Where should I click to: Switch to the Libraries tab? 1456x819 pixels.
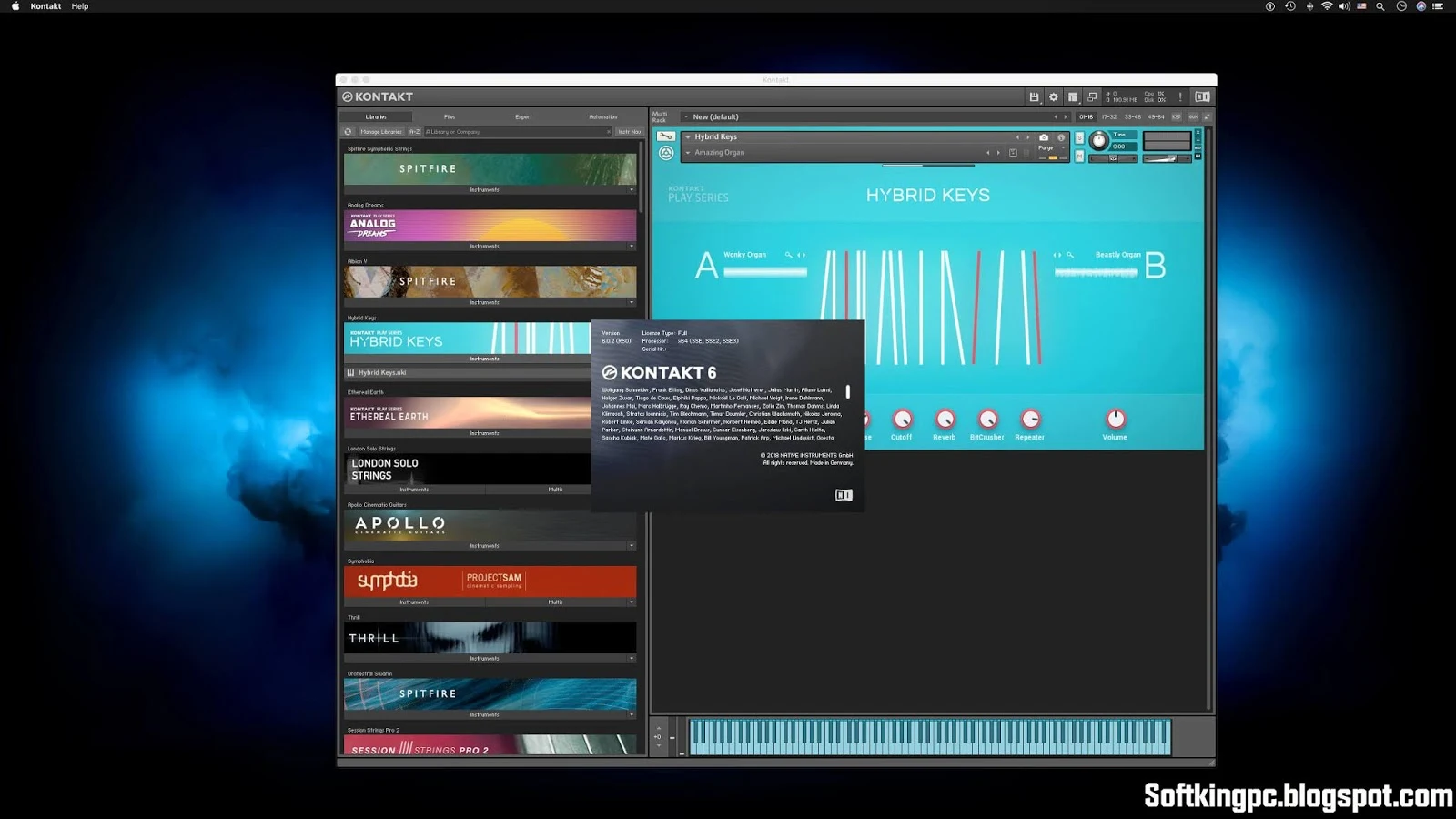click(x=376, y=116)
